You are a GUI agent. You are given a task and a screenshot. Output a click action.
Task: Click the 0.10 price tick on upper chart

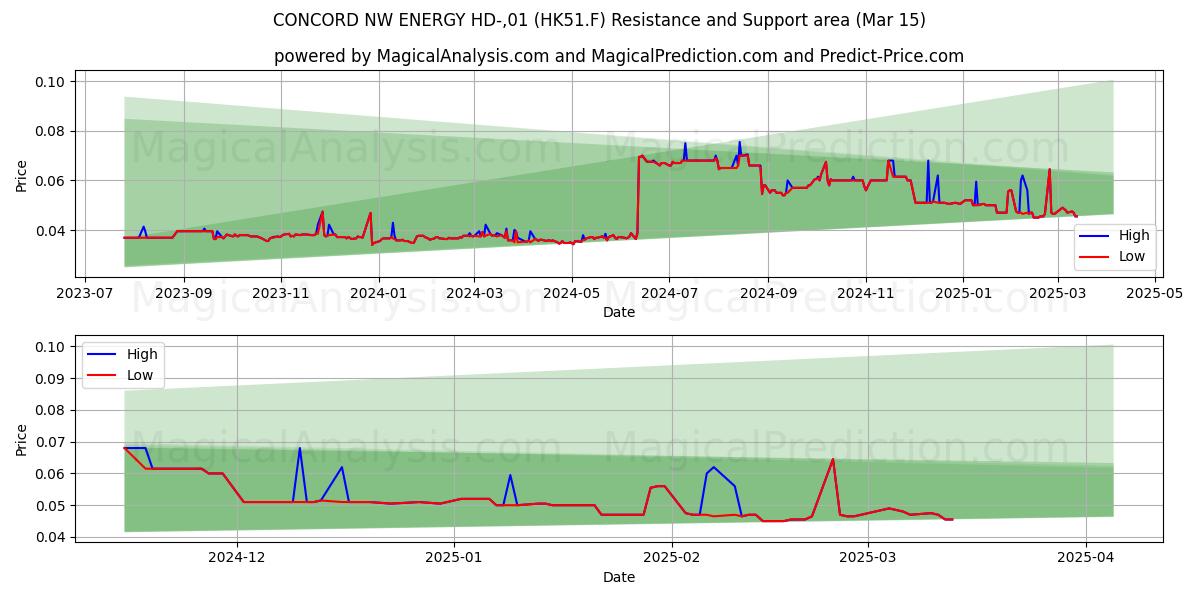point(51,82)
